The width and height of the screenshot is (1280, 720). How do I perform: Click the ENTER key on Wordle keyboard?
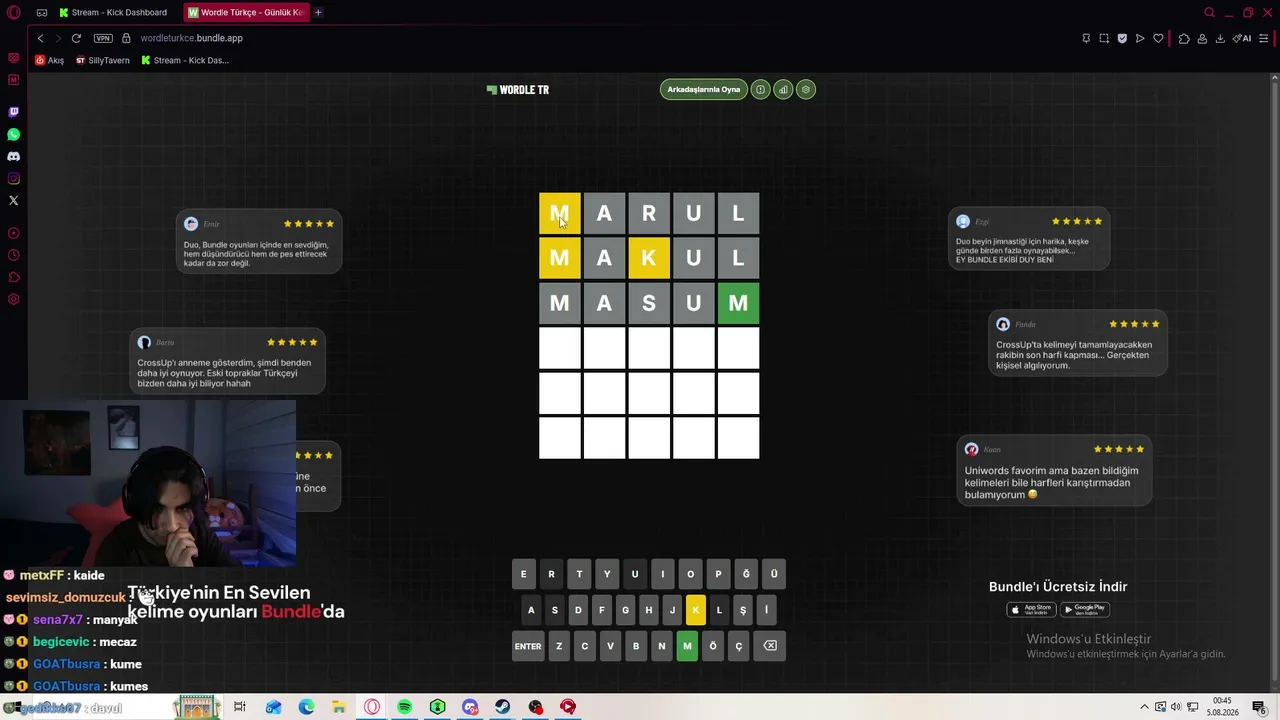tap(528, 646)
